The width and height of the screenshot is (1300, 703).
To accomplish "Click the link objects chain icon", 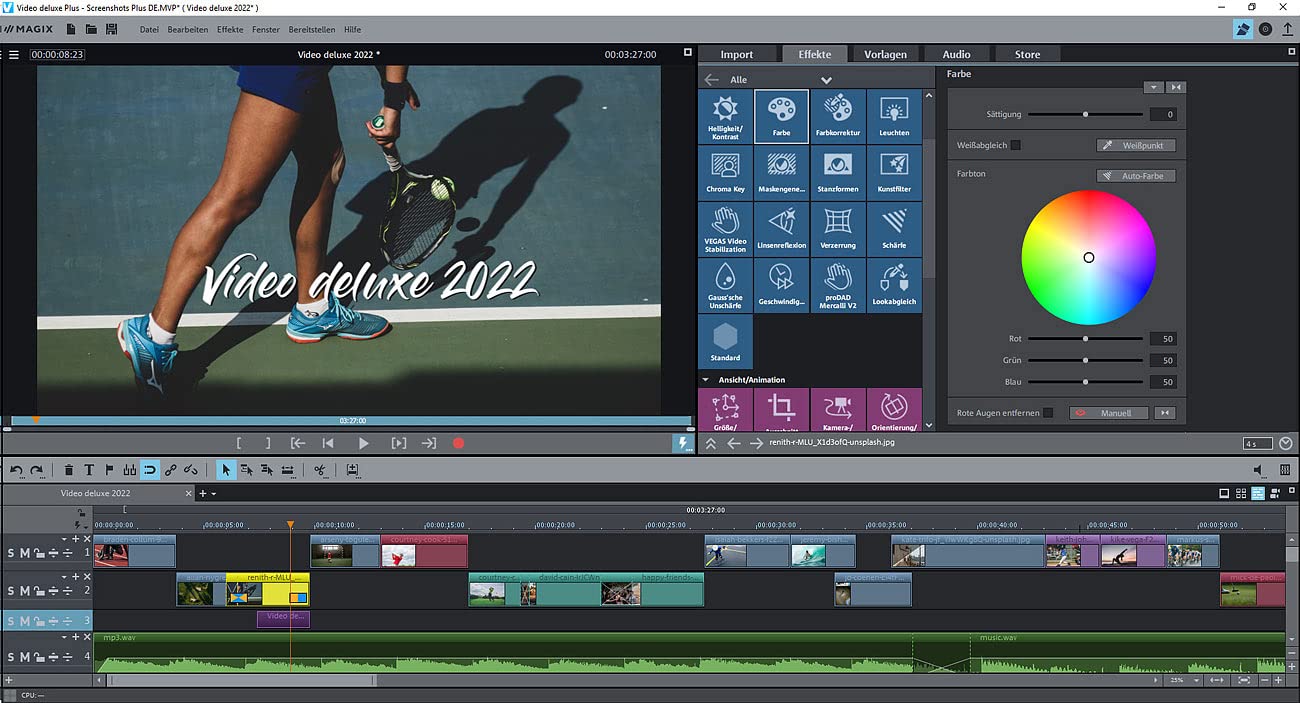I will [170, 469].
